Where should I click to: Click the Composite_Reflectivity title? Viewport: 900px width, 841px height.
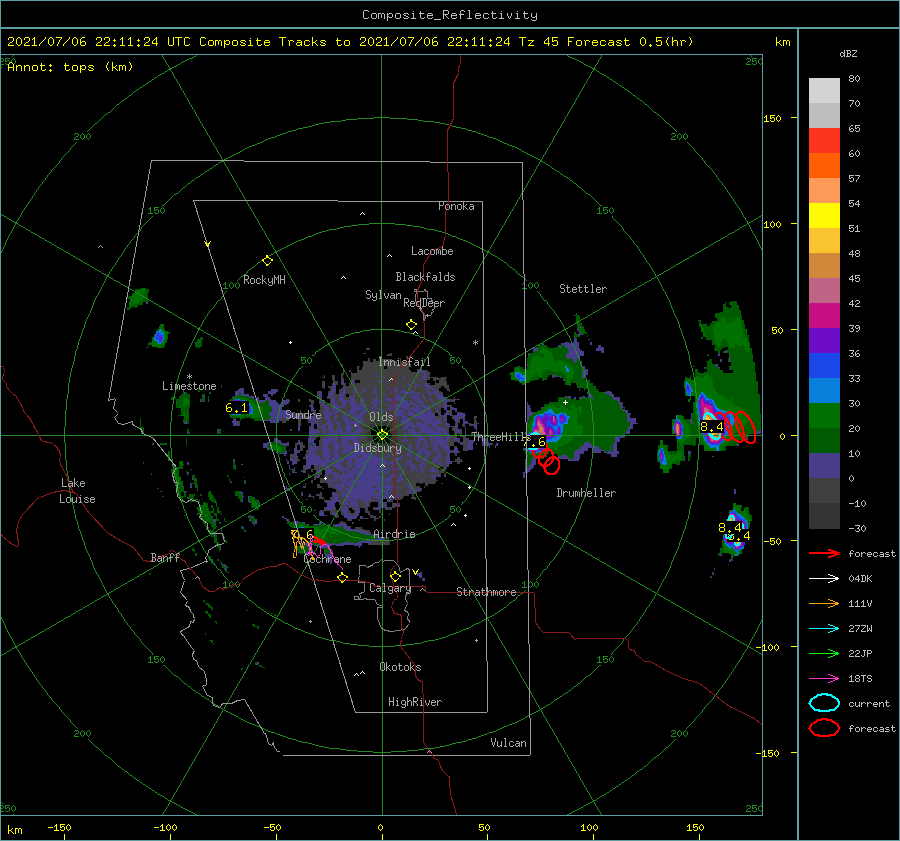coord(450,15)
